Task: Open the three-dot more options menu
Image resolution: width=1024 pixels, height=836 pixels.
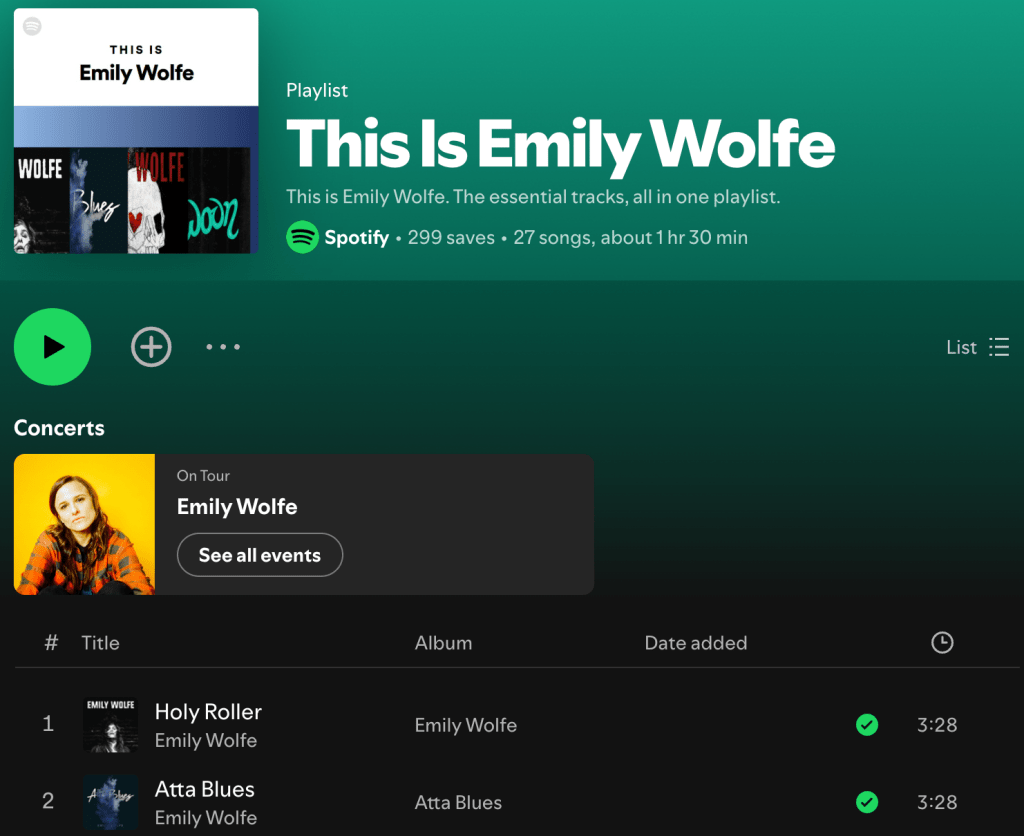Action: click(x=223, y=347)
